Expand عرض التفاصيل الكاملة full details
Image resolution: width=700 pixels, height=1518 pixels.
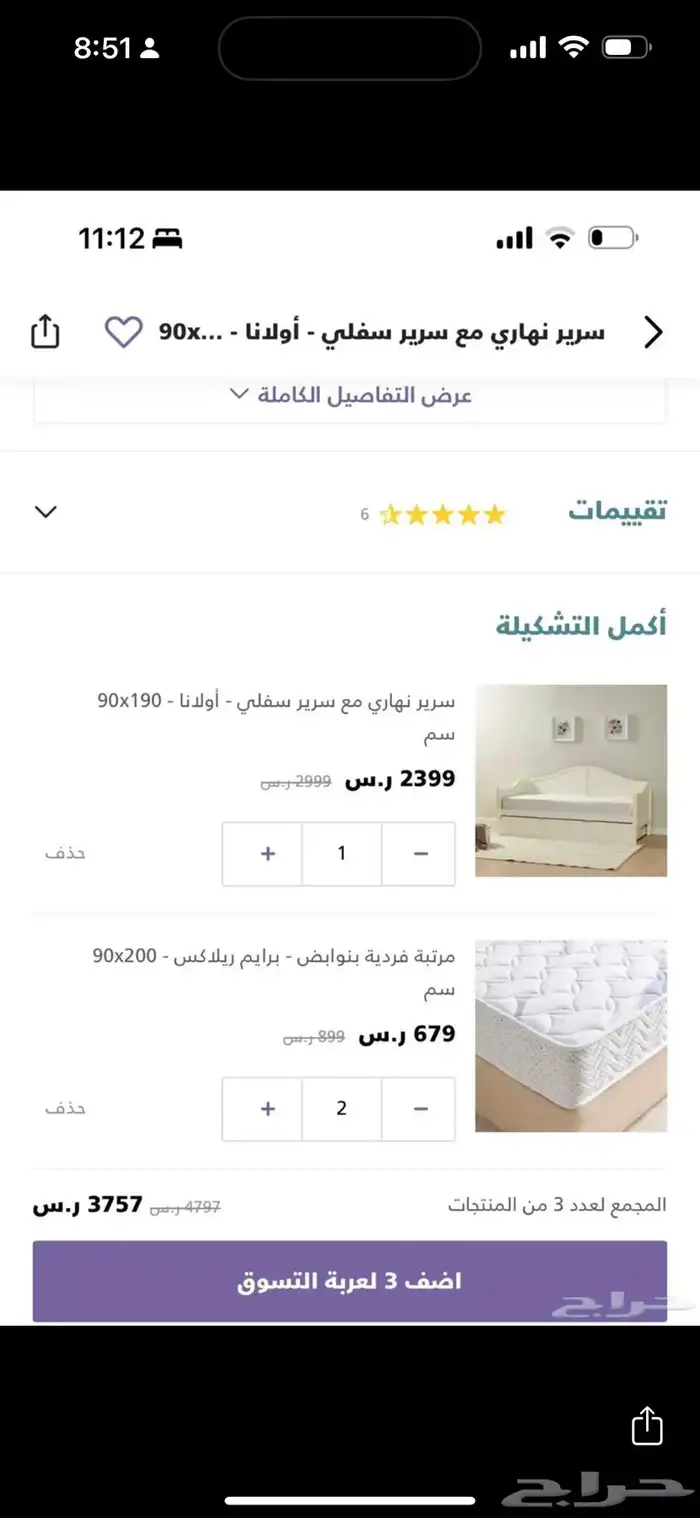pyautogui.click(x=350, y=395)
